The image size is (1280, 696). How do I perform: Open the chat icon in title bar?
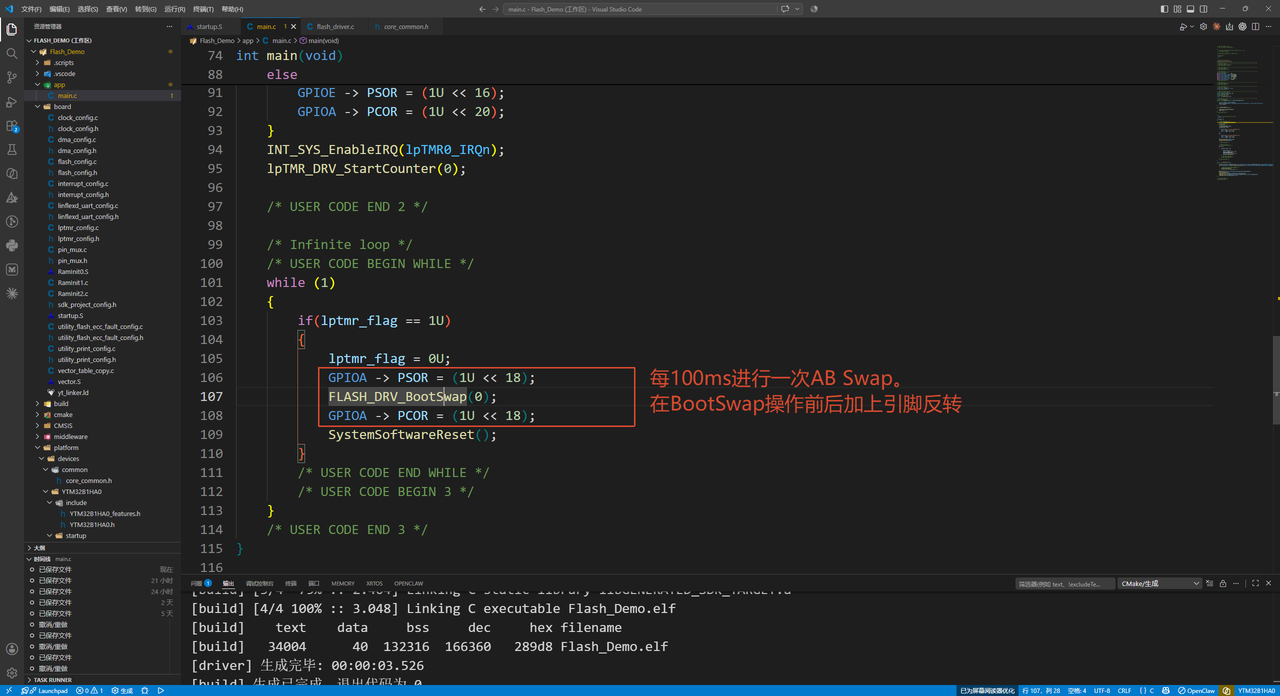click(x=786, y=8)
